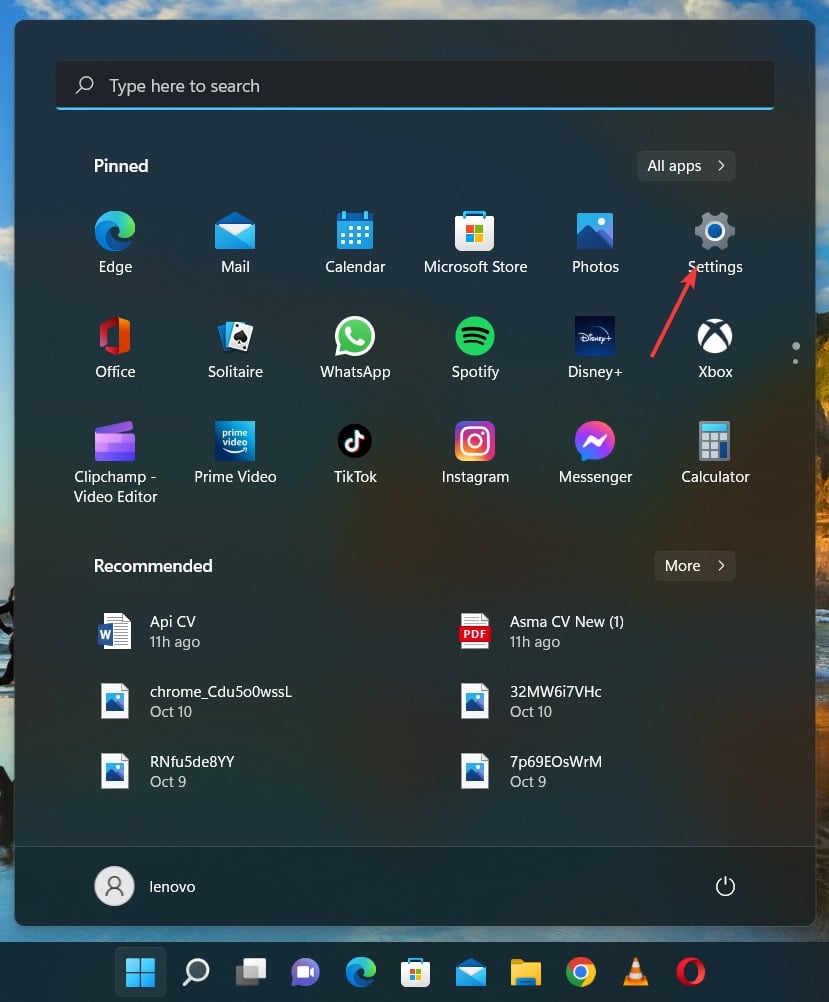
Task: Open Mail from the taskbar
Action: tap(470, 972)
